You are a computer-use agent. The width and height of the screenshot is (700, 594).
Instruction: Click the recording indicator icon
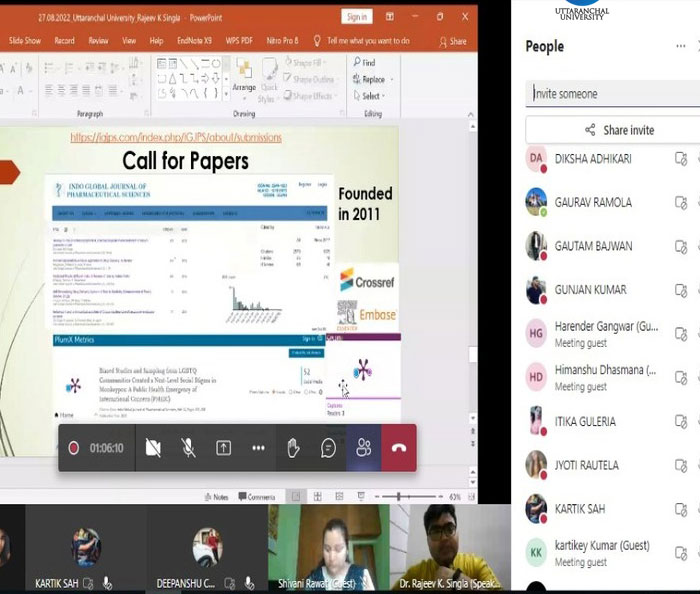[73, 448]
